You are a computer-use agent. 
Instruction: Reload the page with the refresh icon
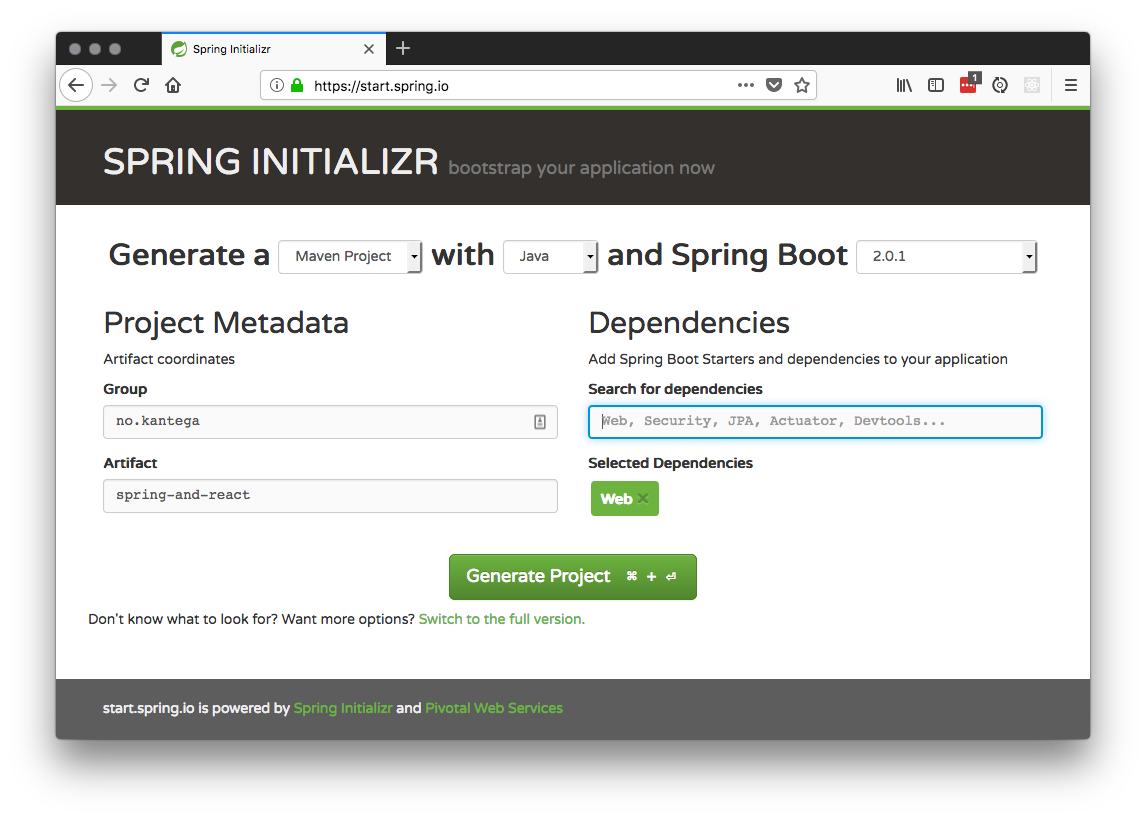coord(141,85)
